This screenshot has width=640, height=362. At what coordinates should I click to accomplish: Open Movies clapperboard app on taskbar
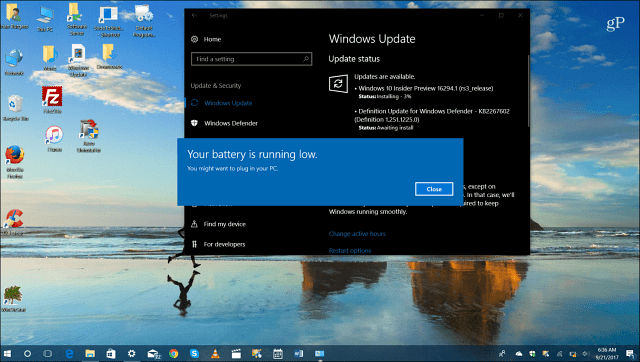pyautogui.click(x=236, y=353)
